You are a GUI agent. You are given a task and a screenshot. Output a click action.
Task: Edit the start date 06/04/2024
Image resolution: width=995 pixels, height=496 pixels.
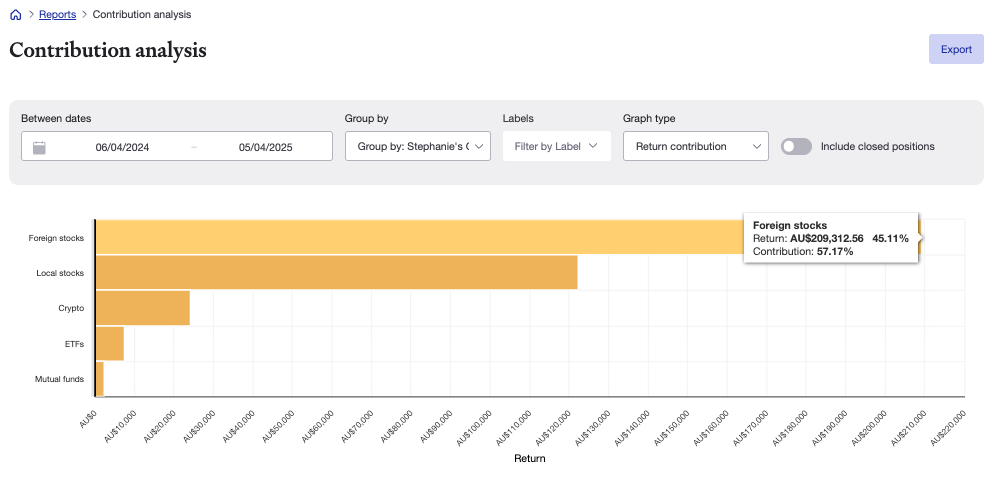[x=122, y=147]
